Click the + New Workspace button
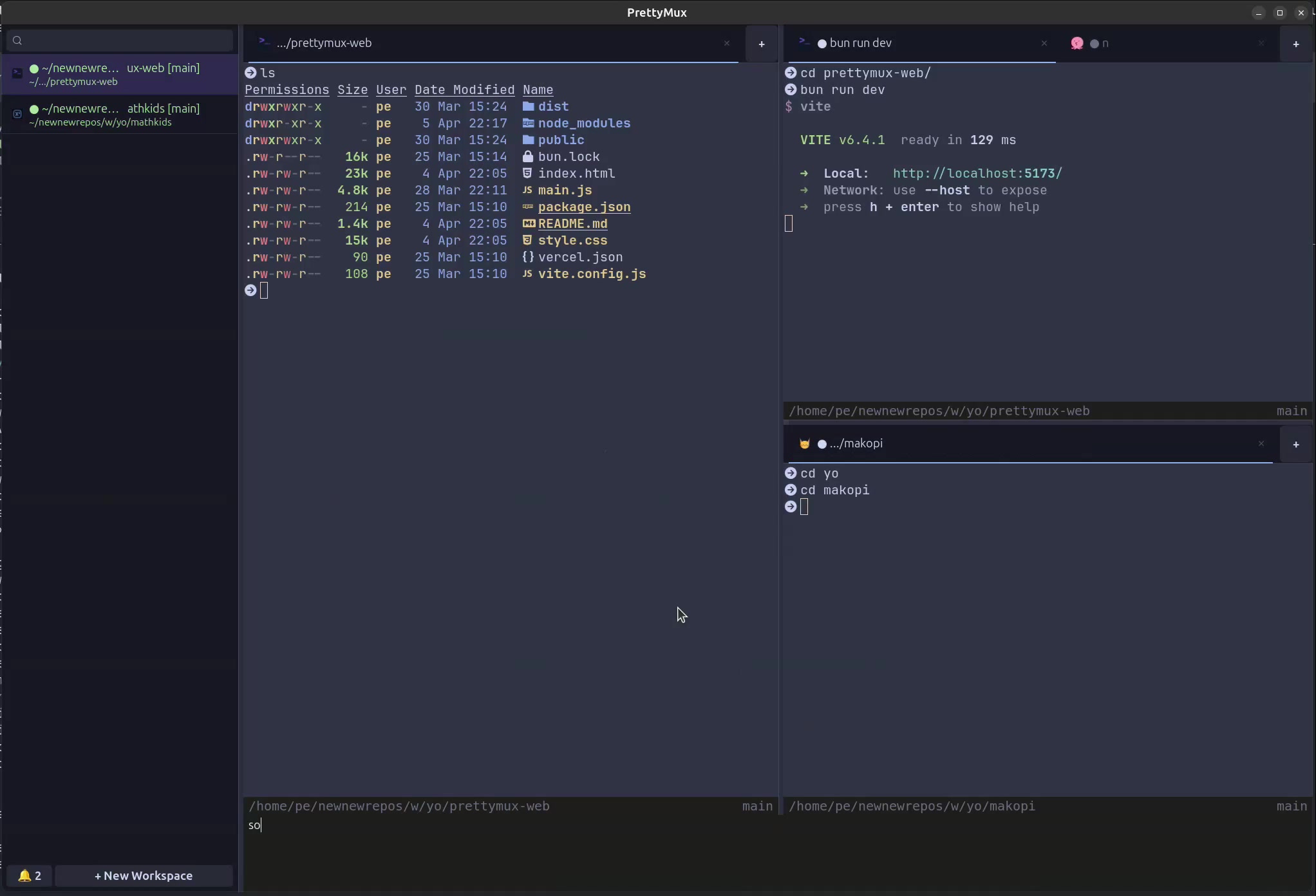 pyautogui.click(x=144, y=875)
